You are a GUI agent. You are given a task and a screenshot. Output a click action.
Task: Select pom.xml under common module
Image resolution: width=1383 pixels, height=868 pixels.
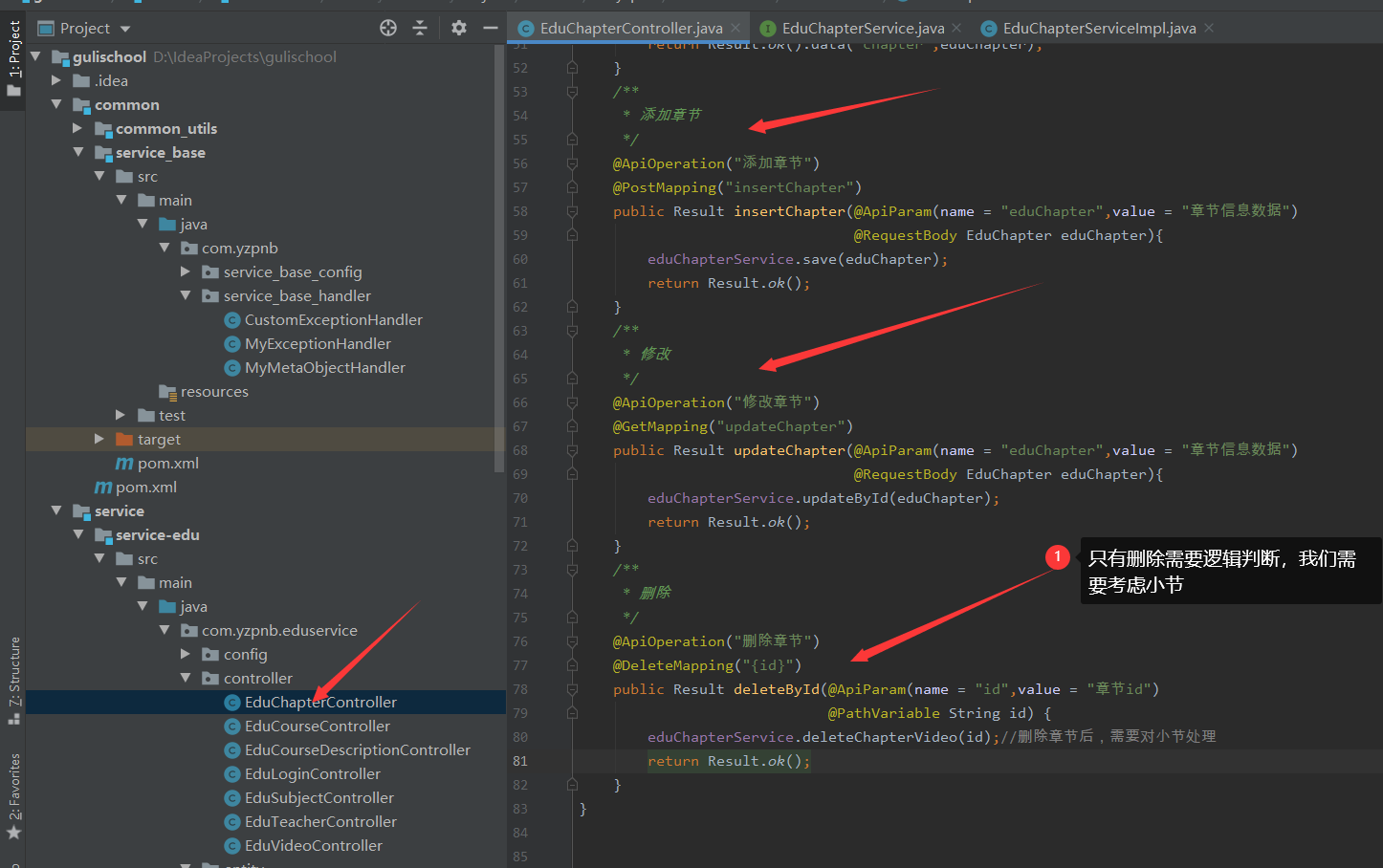146,487
